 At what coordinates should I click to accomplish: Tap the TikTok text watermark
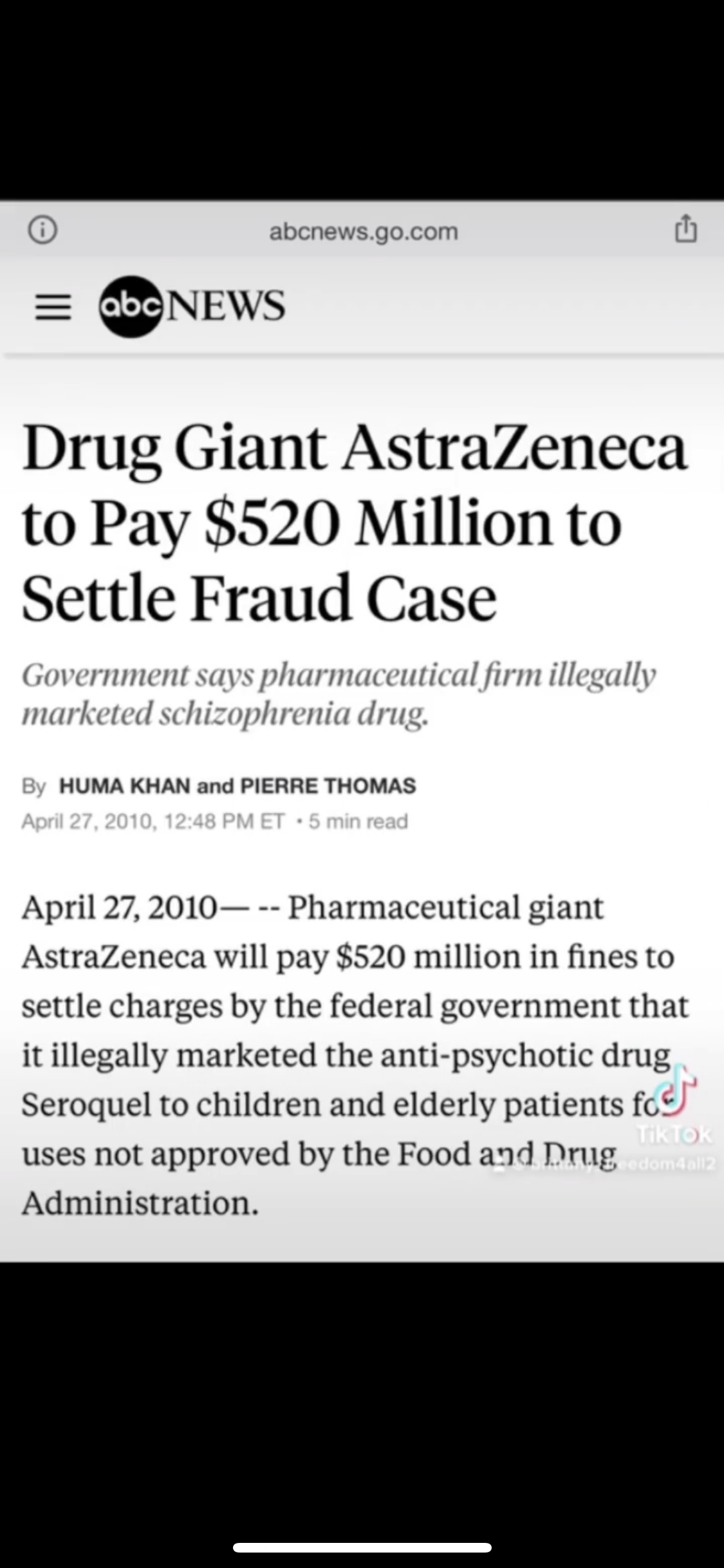[x=674, y=1135]
